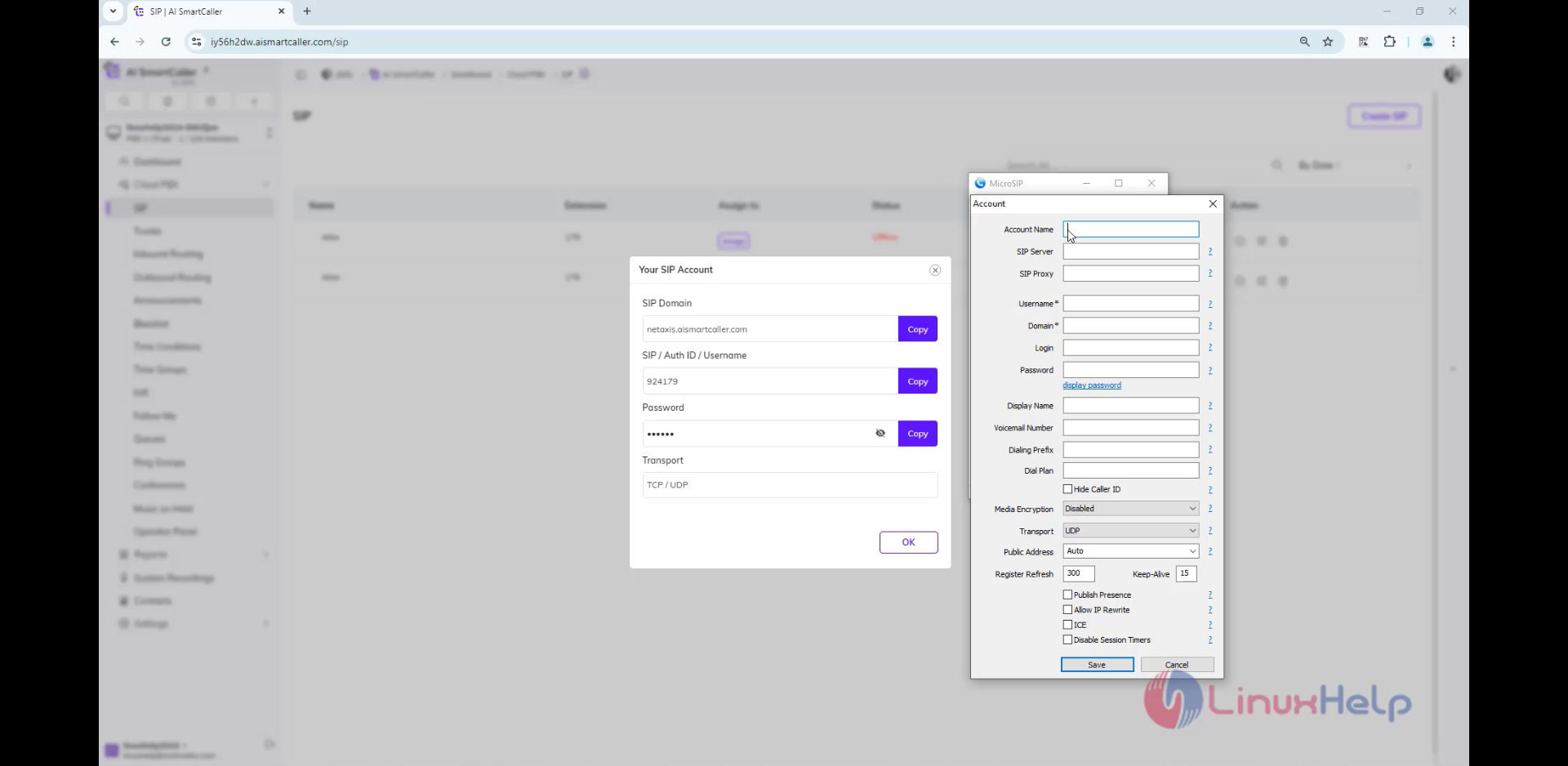Click the MicroSIP Password field
The height and width of the screenshot is (766, 1568).
[x=1130, y=370]
